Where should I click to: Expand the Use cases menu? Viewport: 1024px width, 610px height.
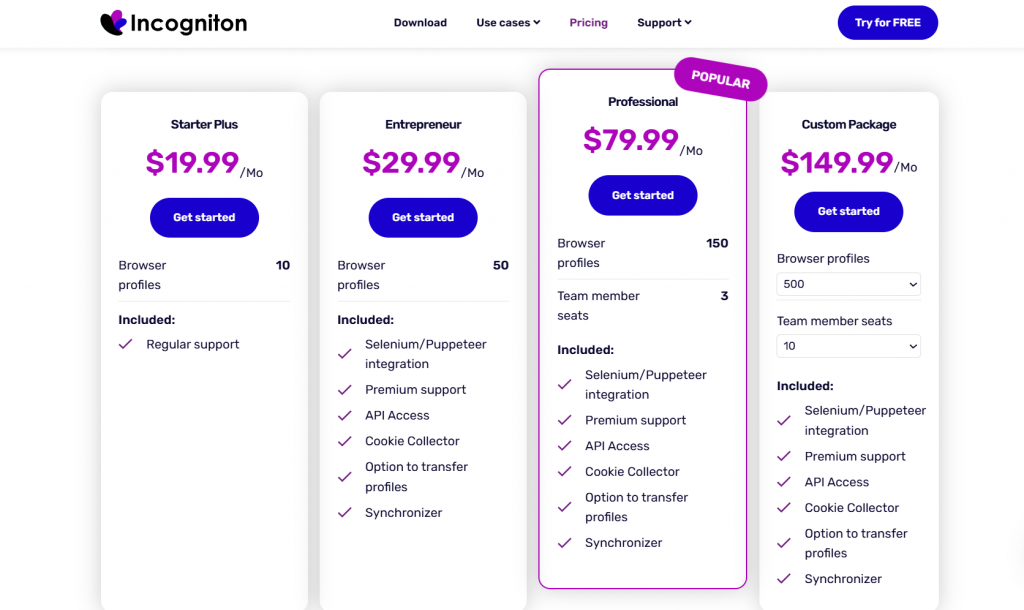pyautogui.click(x=508, y=23)
